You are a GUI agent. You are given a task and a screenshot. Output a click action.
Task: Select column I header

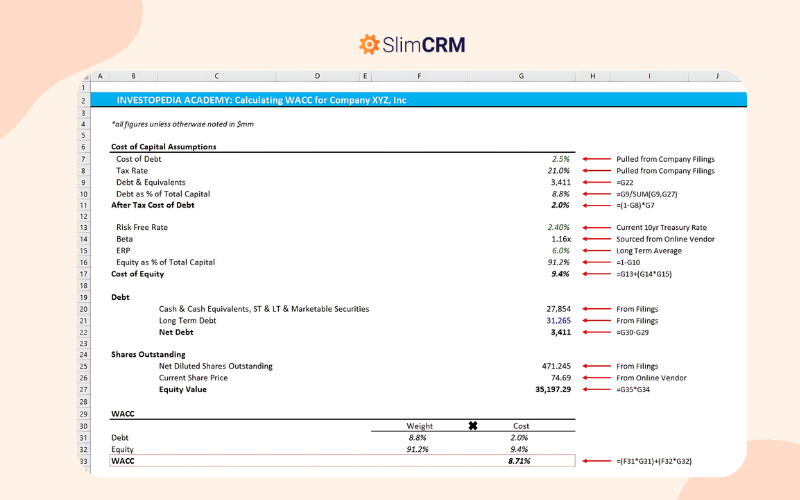point(649,76)
